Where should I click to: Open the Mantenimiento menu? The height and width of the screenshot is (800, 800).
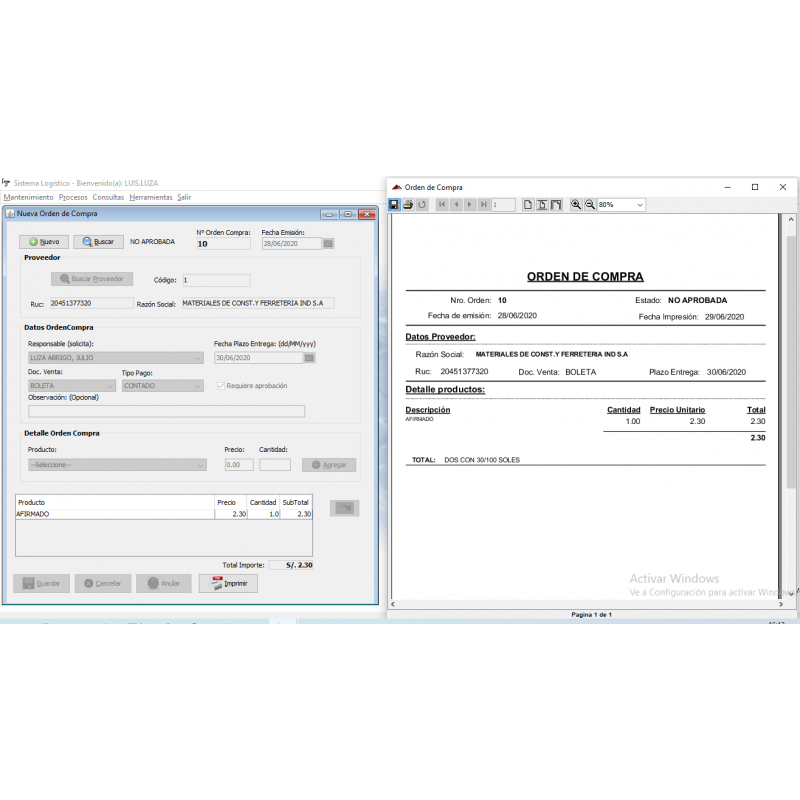click(x=29, y=197)
